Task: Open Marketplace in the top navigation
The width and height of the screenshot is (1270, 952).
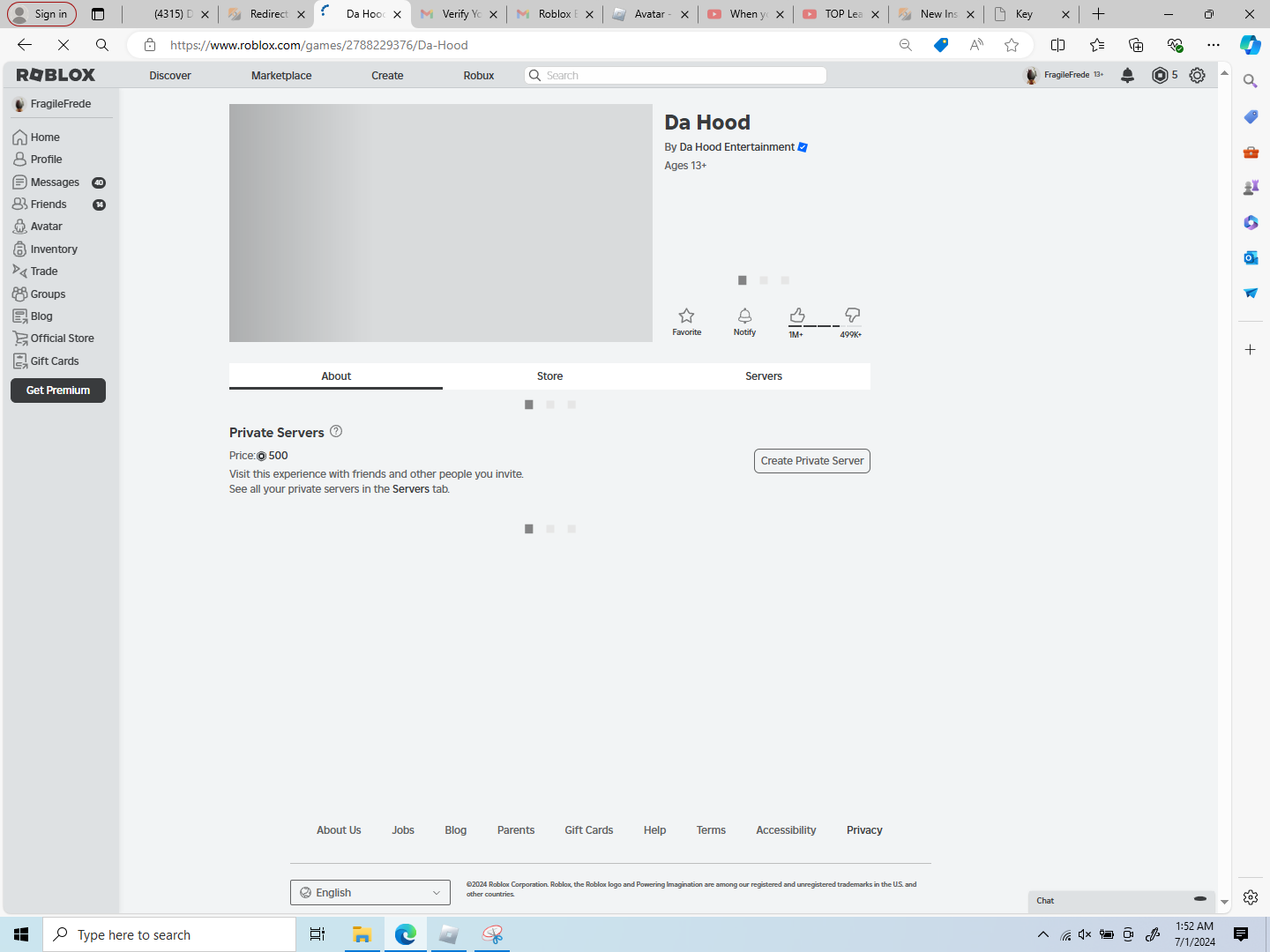Action: coord(281,76)
